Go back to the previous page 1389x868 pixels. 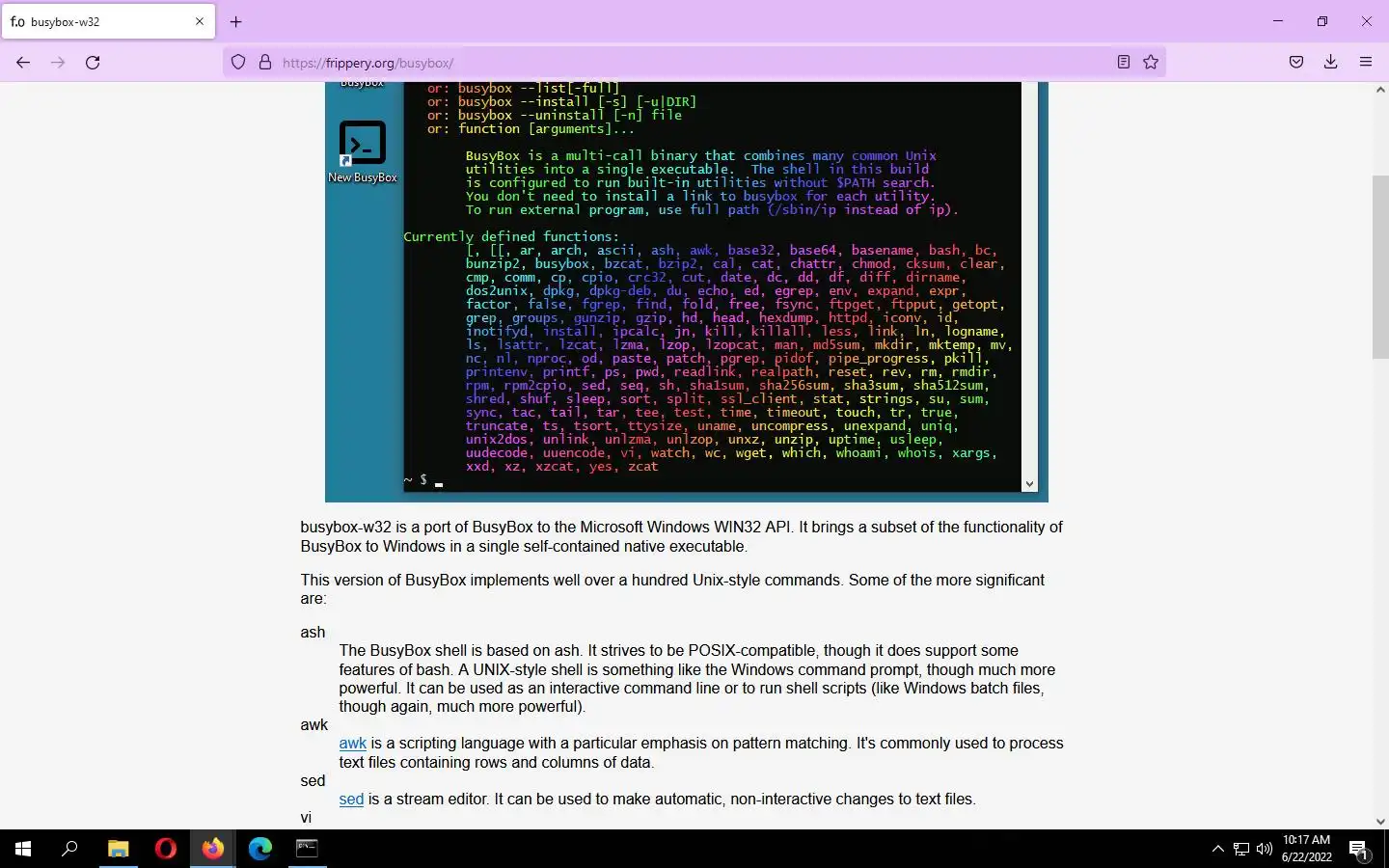pyautogui.click(x=23, y=63)
